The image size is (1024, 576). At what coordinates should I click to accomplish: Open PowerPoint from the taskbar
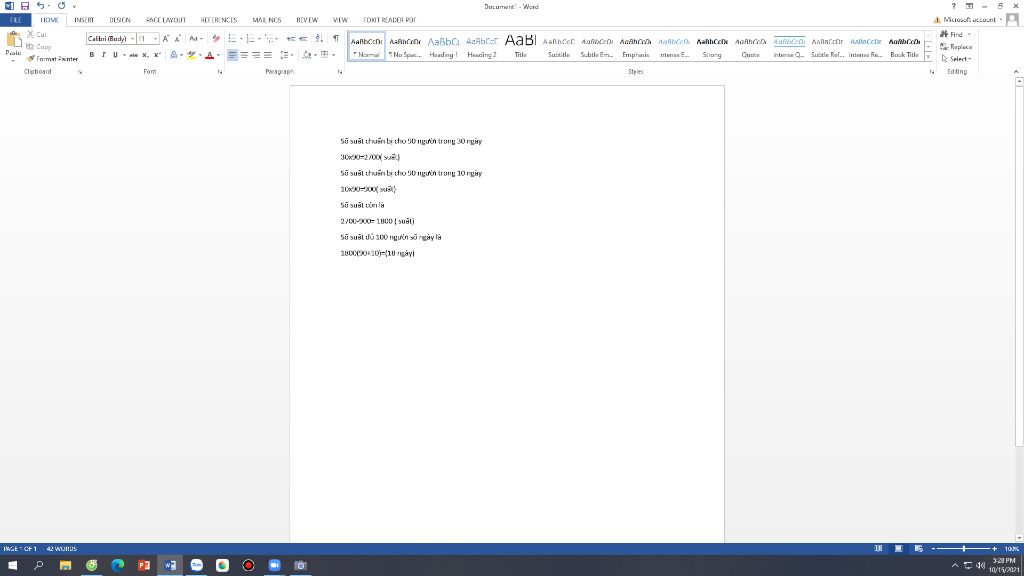143,565
